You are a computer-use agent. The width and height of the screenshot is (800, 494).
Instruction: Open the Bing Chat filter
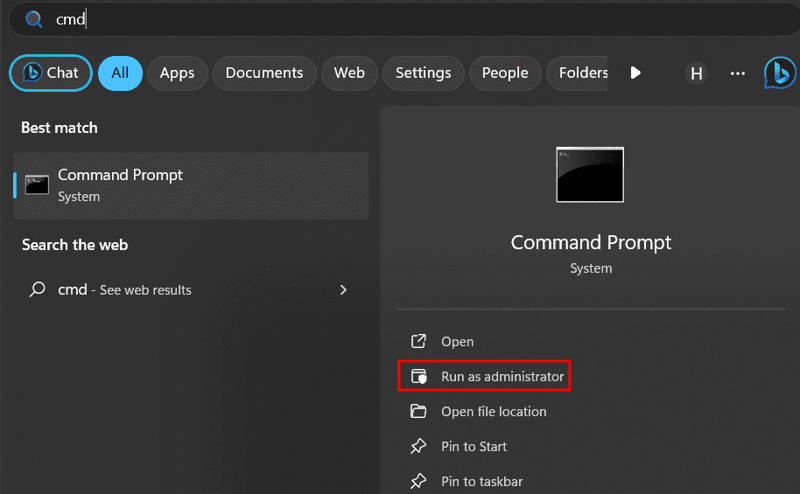[51, 73]
